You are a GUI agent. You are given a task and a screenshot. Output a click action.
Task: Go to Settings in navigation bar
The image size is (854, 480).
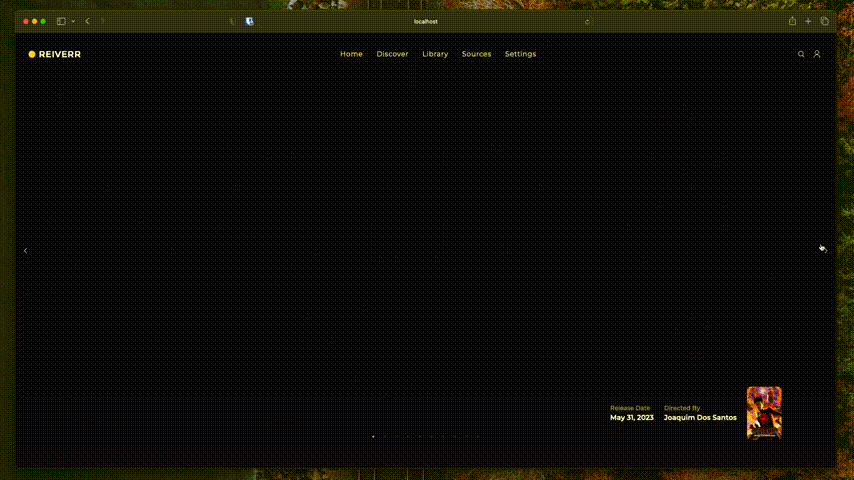point(520,54)
